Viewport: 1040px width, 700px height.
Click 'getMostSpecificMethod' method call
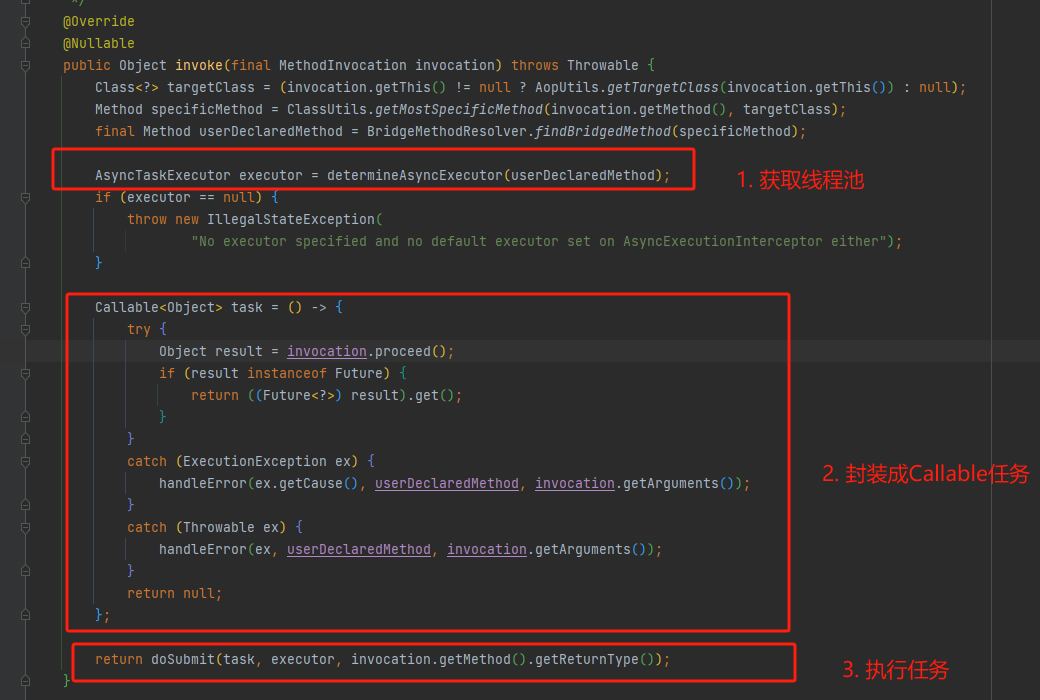click(x=459, y=109)
